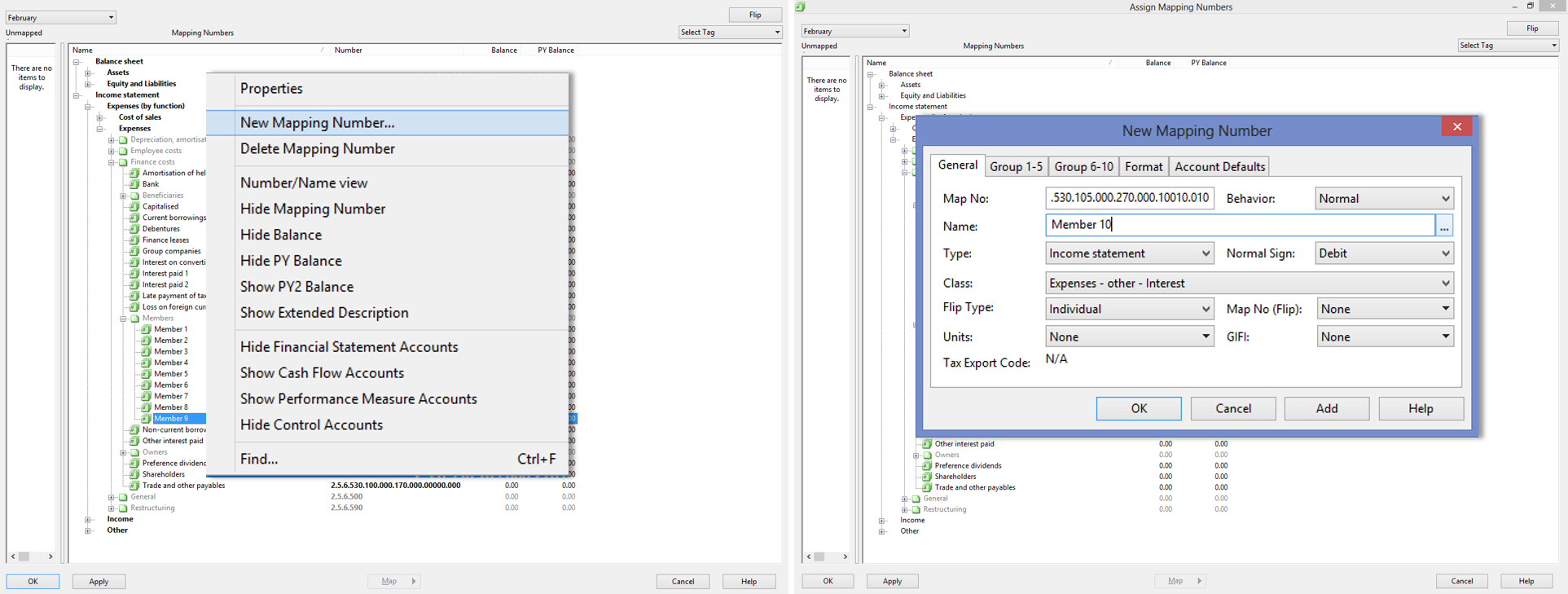Choose New Mapping Number... from context menu
Image resolution: width=1568 pixels, height=594 pixels.
coord(317,123)
